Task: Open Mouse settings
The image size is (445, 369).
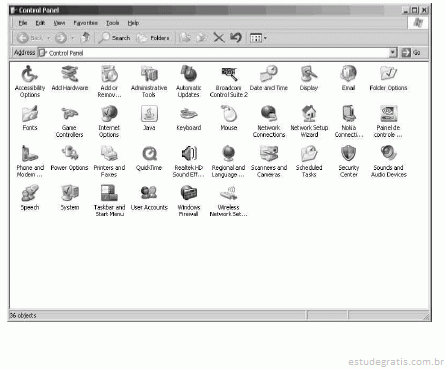Action: coord(229,118)
